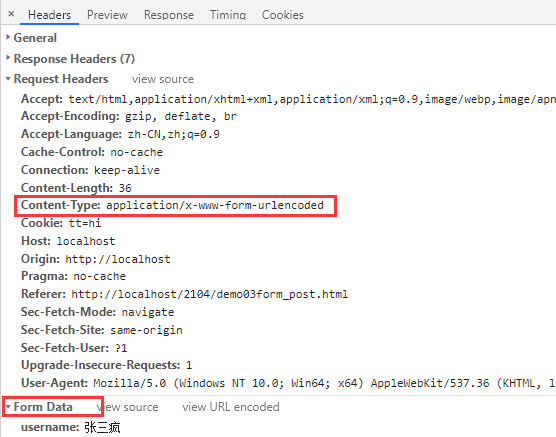This screenshot has height=437, width=556.
Task: Expand the General section arrow
Action: [x=8, y=37]
